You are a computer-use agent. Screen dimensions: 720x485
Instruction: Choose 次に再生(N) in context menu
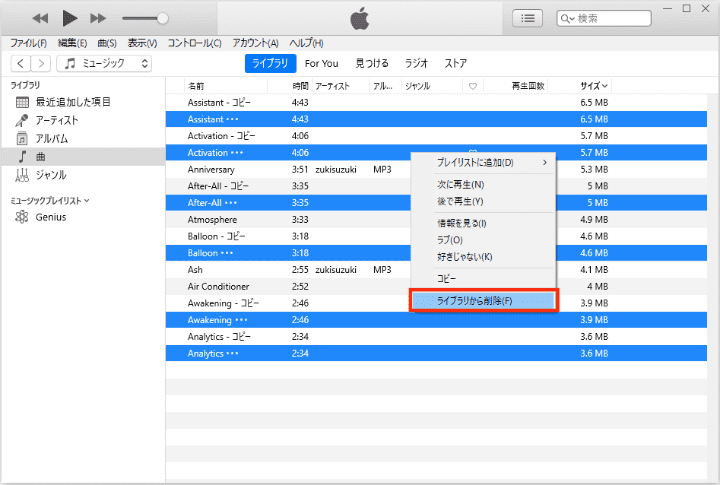(x=484, y=185)
